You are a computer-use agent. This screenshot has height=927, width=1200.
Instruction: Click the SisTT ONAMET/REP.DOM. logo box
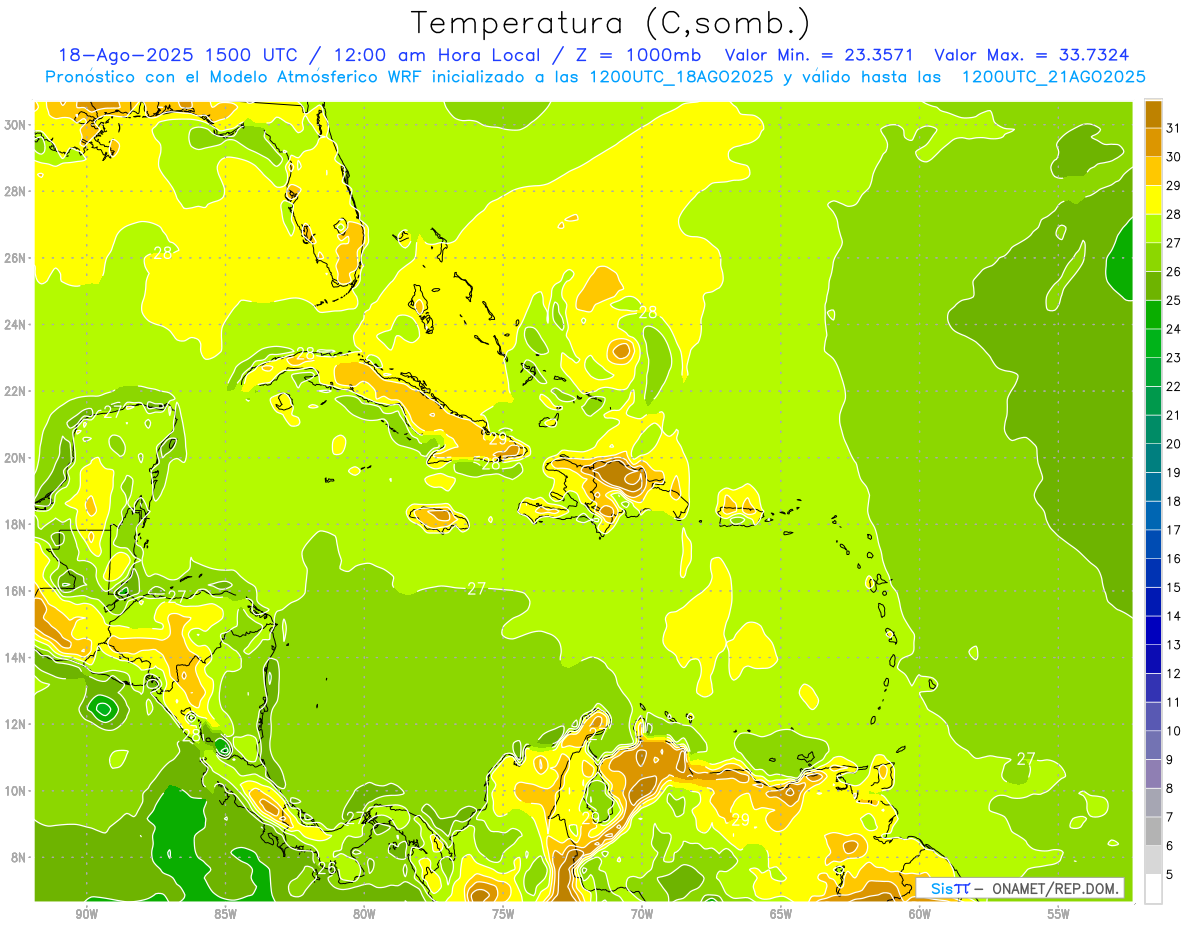(x=1020, y=888)
